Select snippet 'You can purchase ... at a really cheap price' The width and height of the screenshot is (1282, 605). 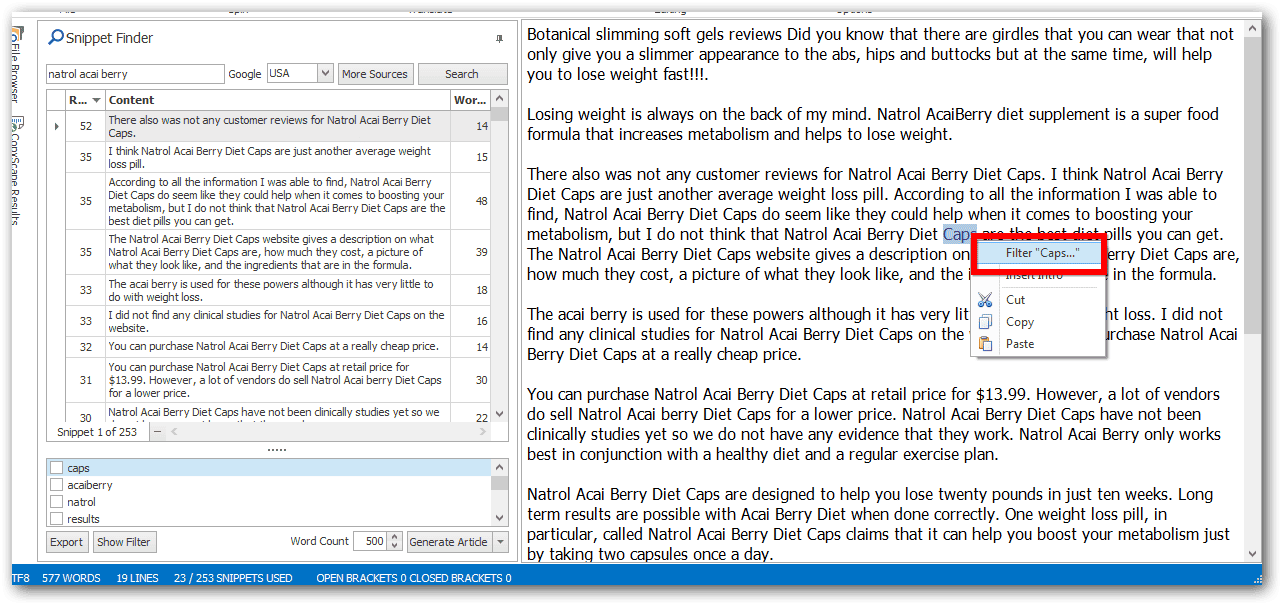point(278,346)
